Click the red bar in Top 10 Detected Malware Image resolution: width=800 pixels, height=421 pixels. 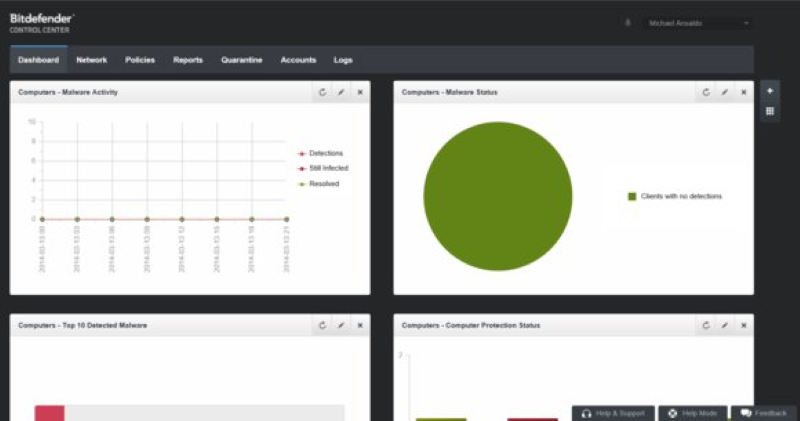click(49, 413)
